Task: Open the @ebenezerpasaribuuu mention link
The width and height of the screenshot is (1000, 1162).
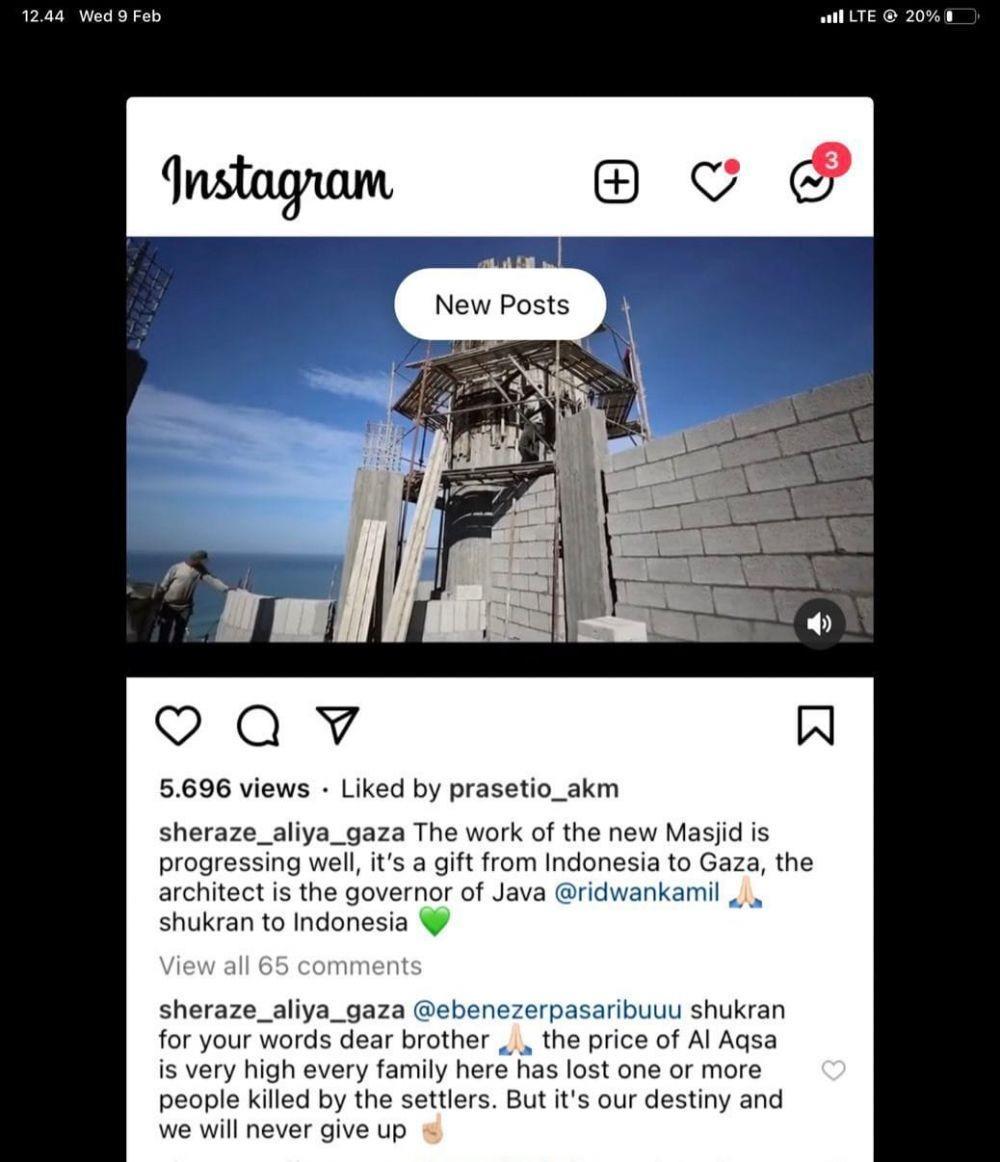Action: tap(546, 1010)
